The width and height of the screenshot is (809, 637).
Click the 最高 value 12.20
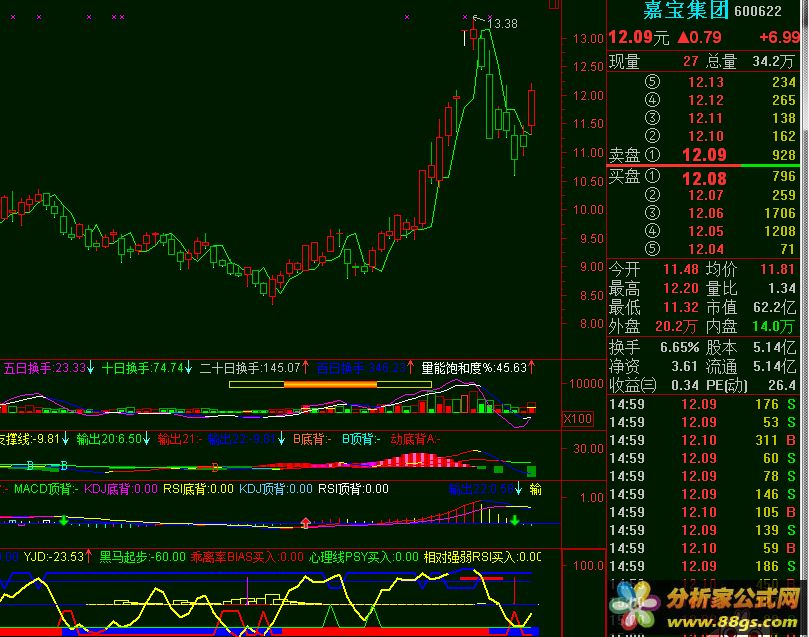pyautogui.click(x=681, y=288)
